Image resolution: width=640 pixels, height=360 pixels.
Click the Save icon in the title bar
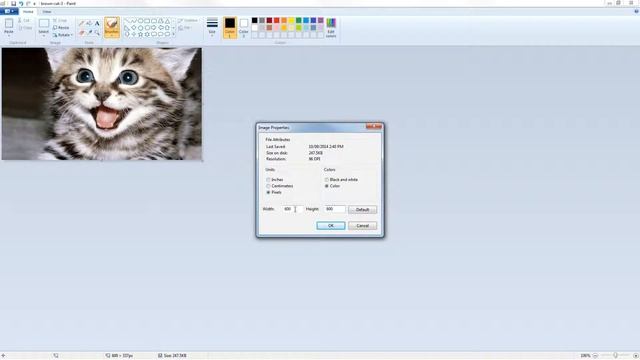tap(13, 3)
